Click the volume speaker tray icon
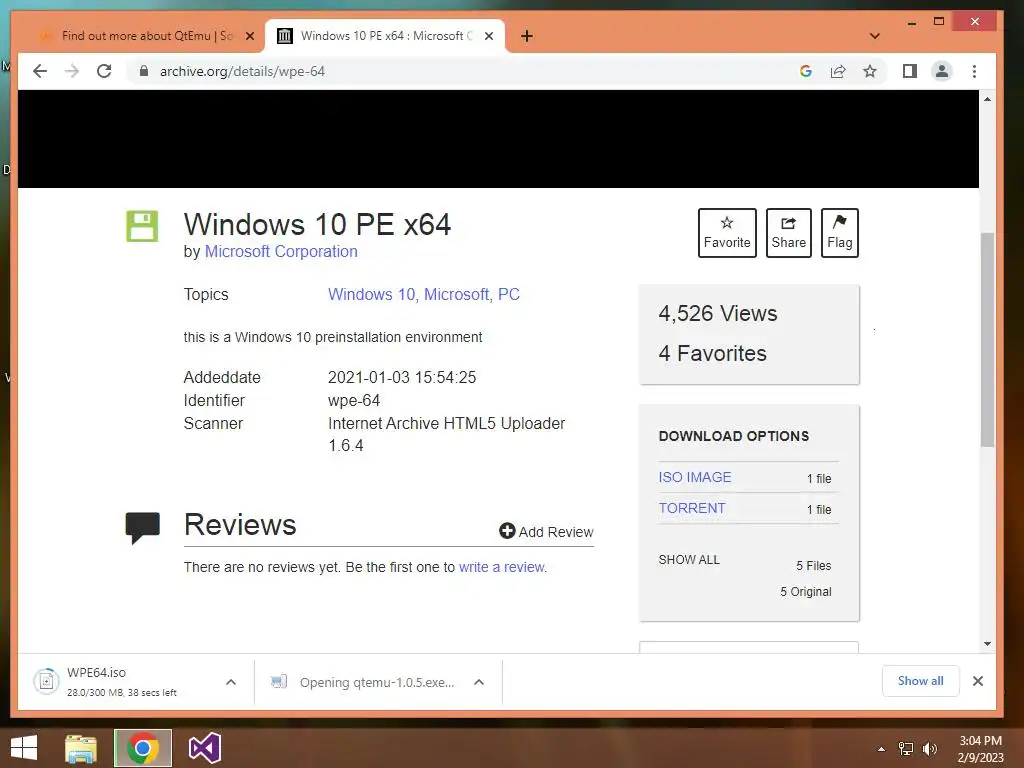 929,749
